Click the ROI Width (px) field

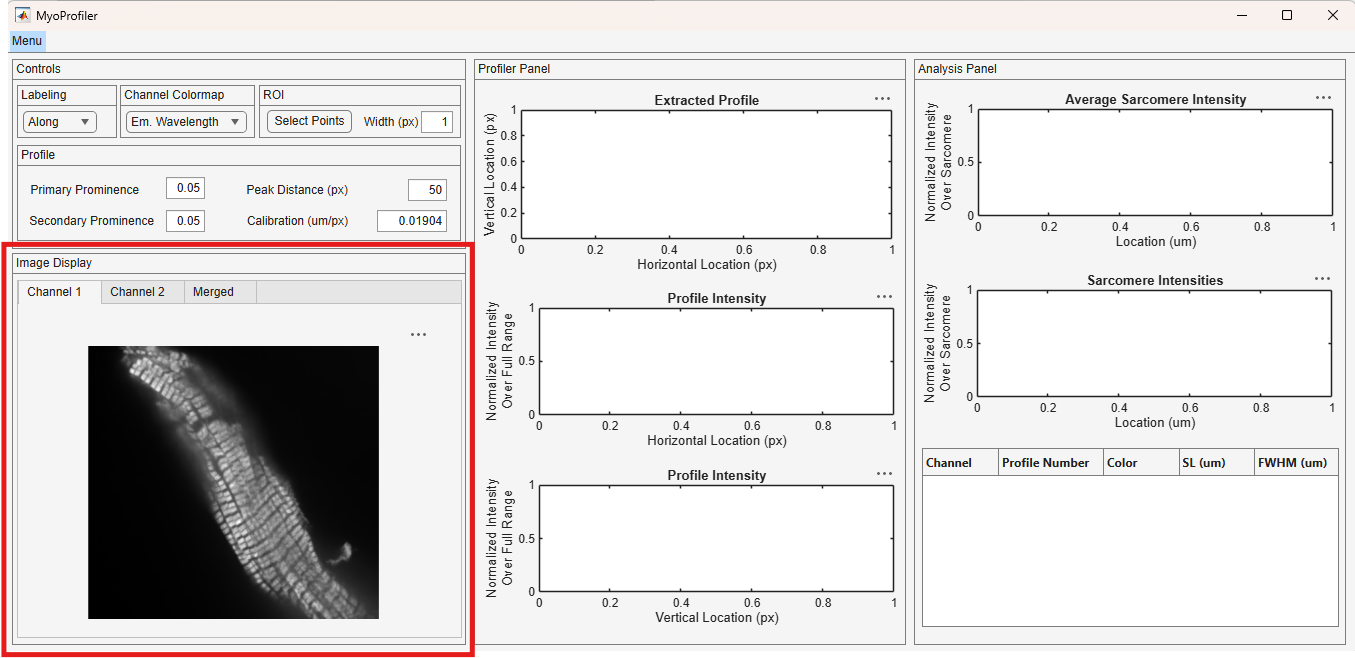pos(437,122)
